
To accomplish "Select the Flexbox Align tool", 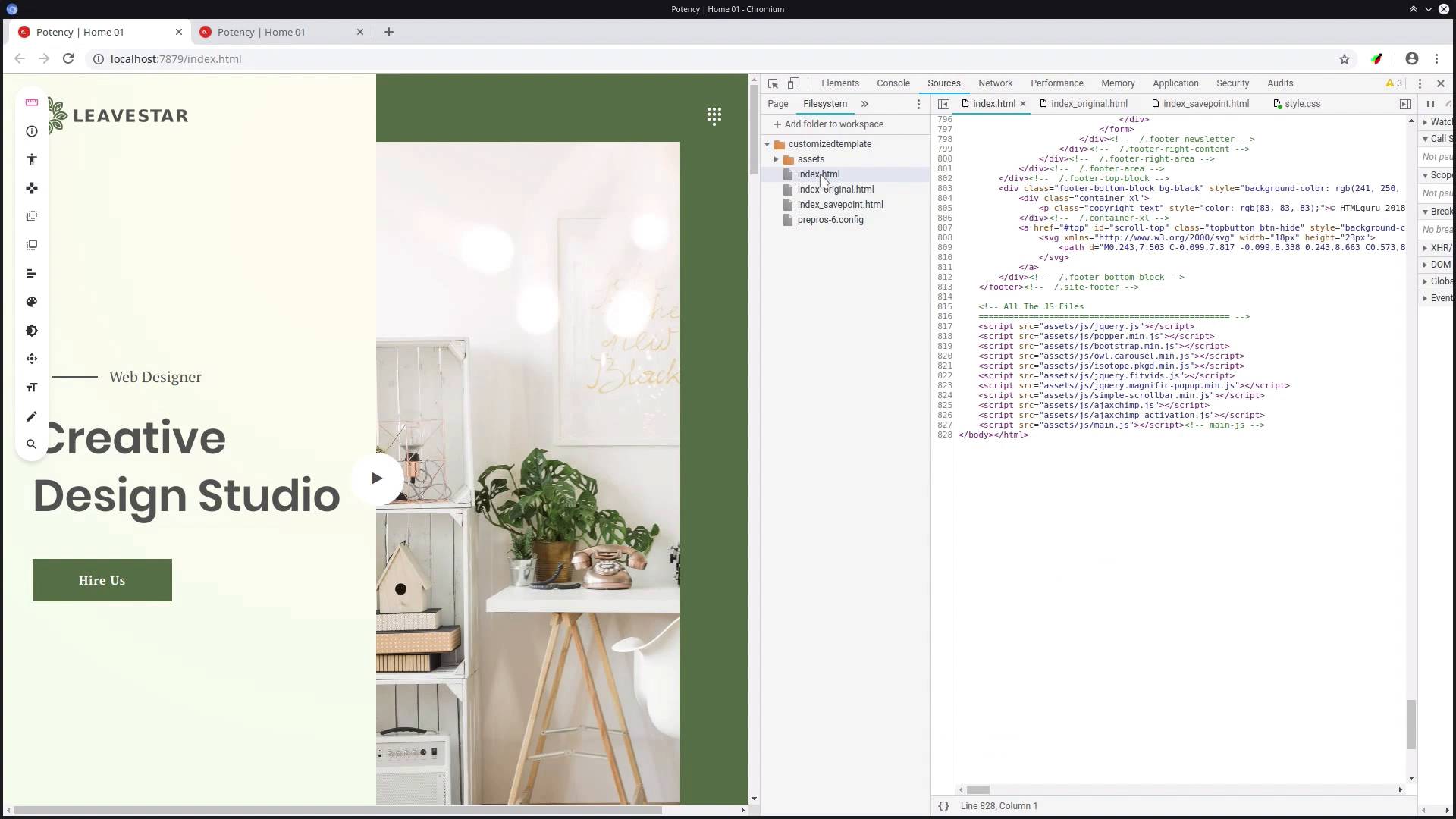I will tap(32, 274).
